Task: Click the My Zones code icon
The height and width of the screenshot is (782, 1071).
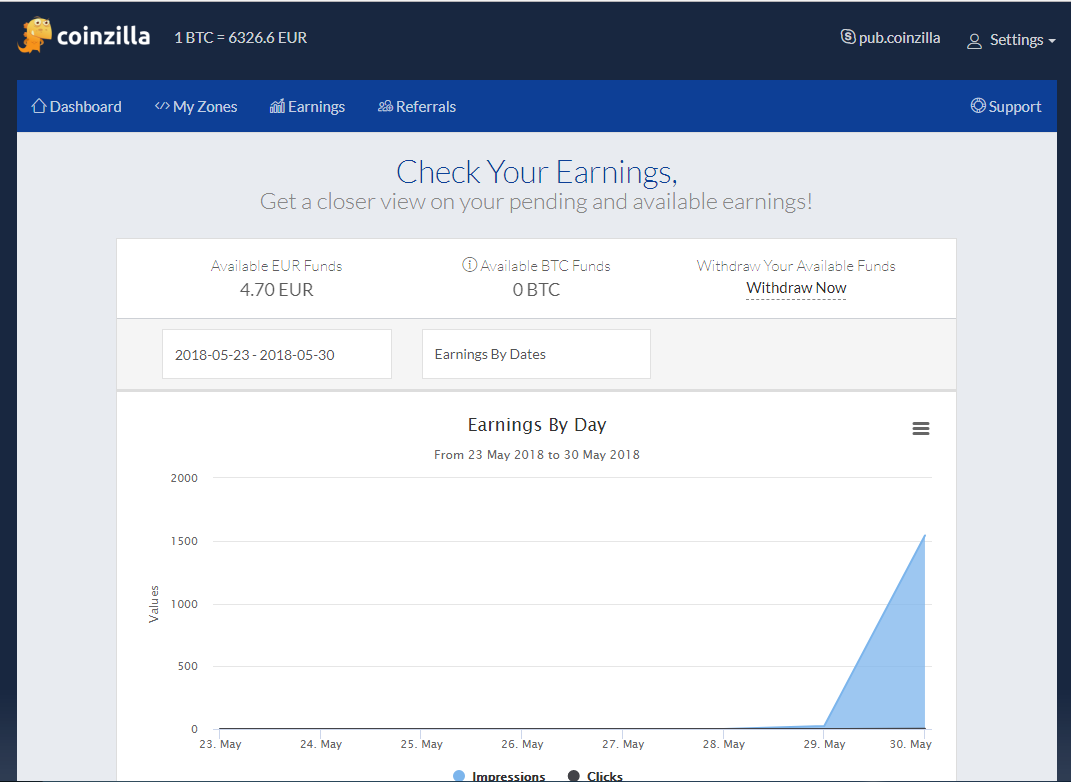Action: [161, 106]
